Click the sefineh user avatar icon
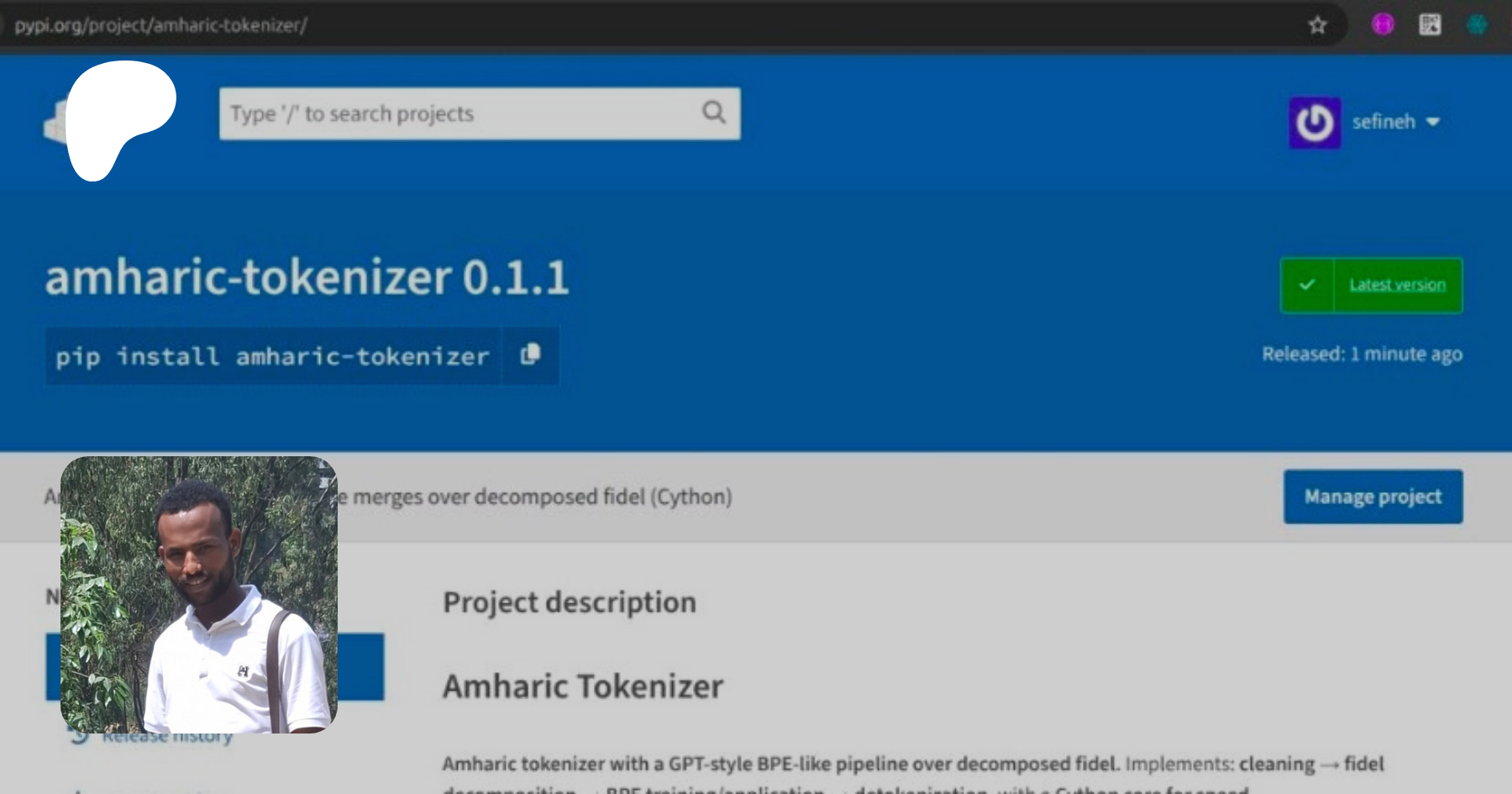The height and width of the screenshot is (794, 1512). tap(1315, 123)
